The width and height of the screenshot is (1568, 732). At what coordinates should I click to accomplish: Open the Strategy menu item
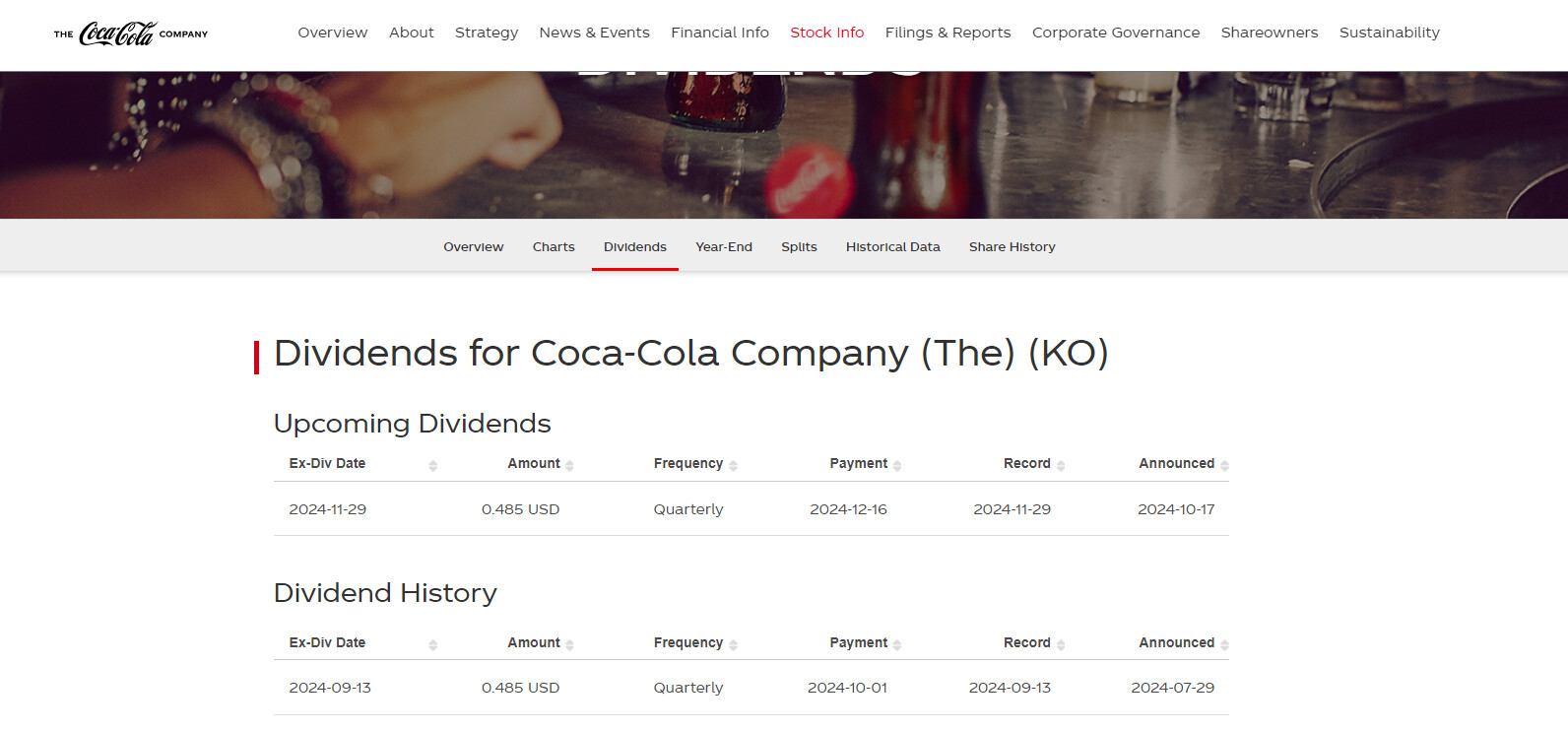coord(487,33)
